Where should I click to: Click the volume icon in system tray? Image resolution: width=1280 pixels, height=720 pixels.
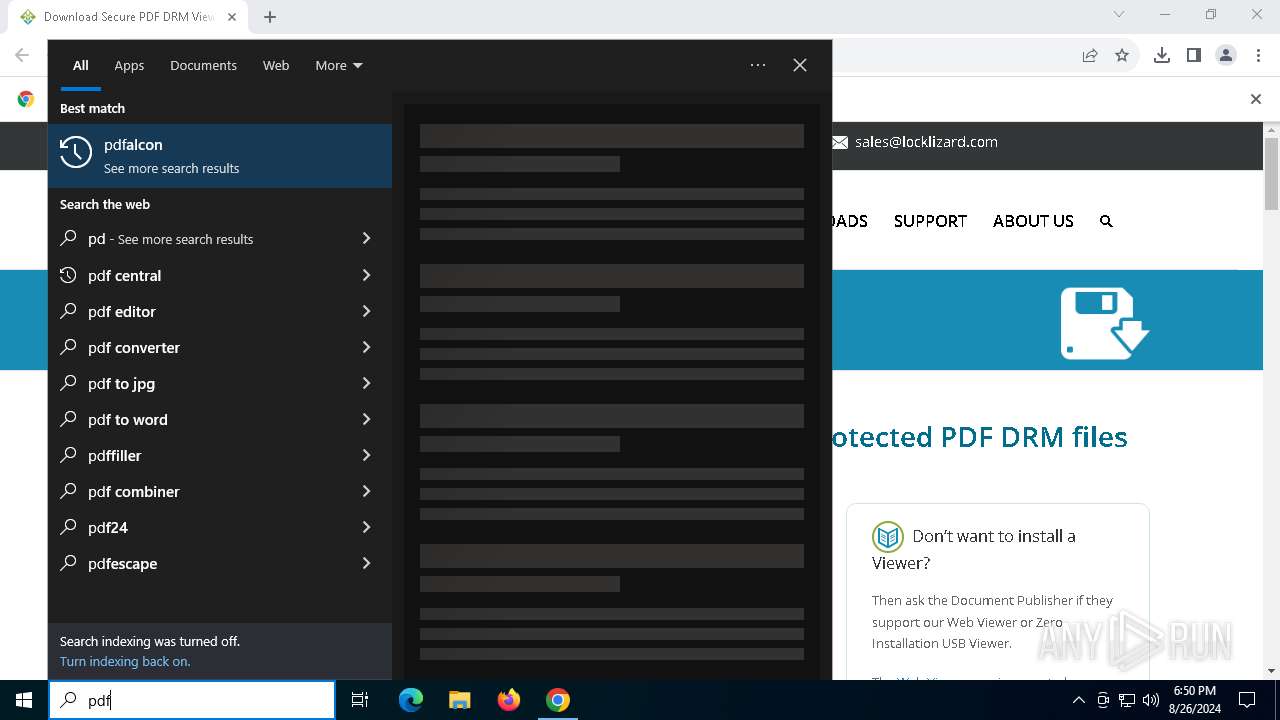pyautogui.click(x=1150, y=700)
